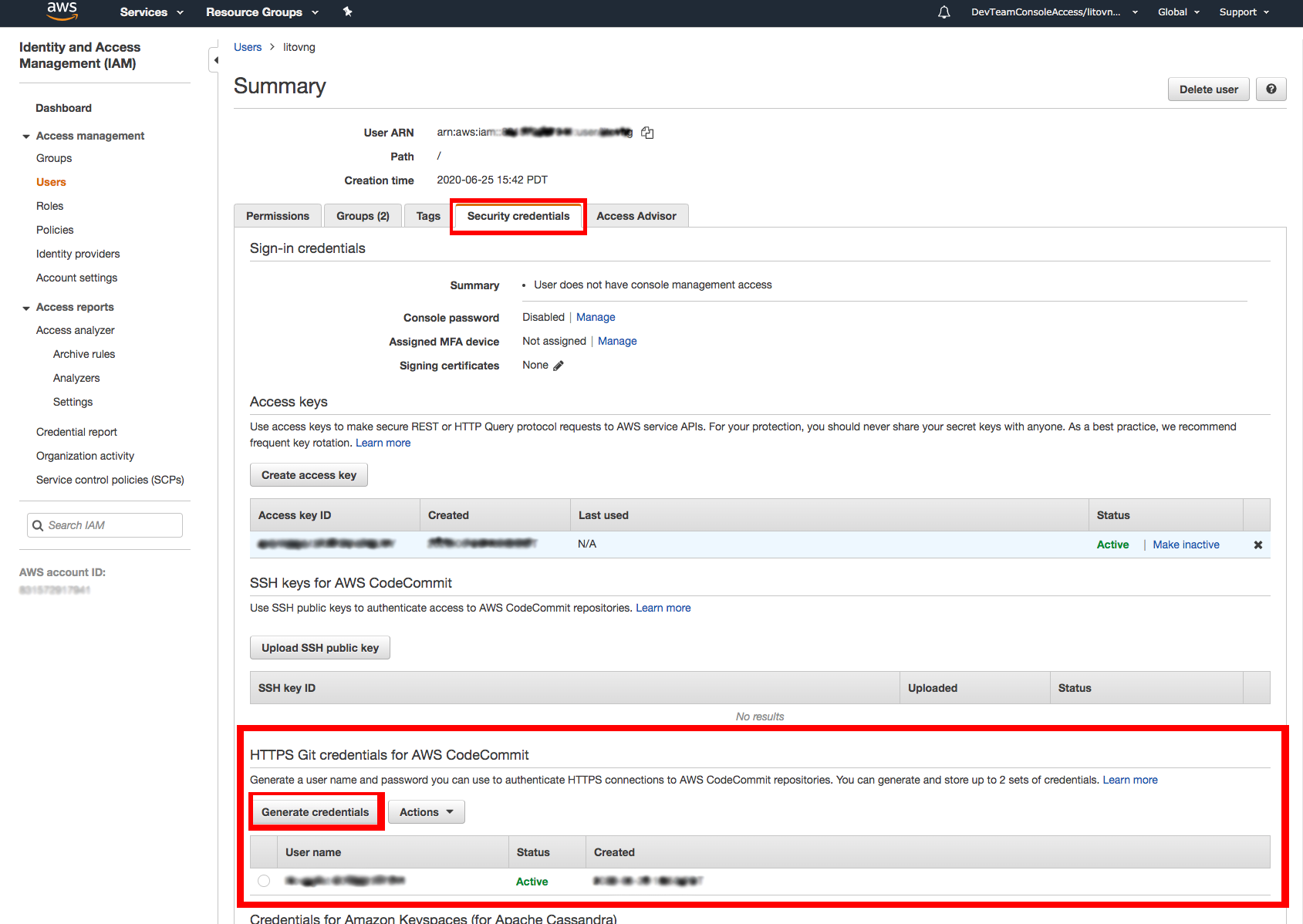Open Learn more link for access keys
The image size is (1303, 924).
[383, 443]
